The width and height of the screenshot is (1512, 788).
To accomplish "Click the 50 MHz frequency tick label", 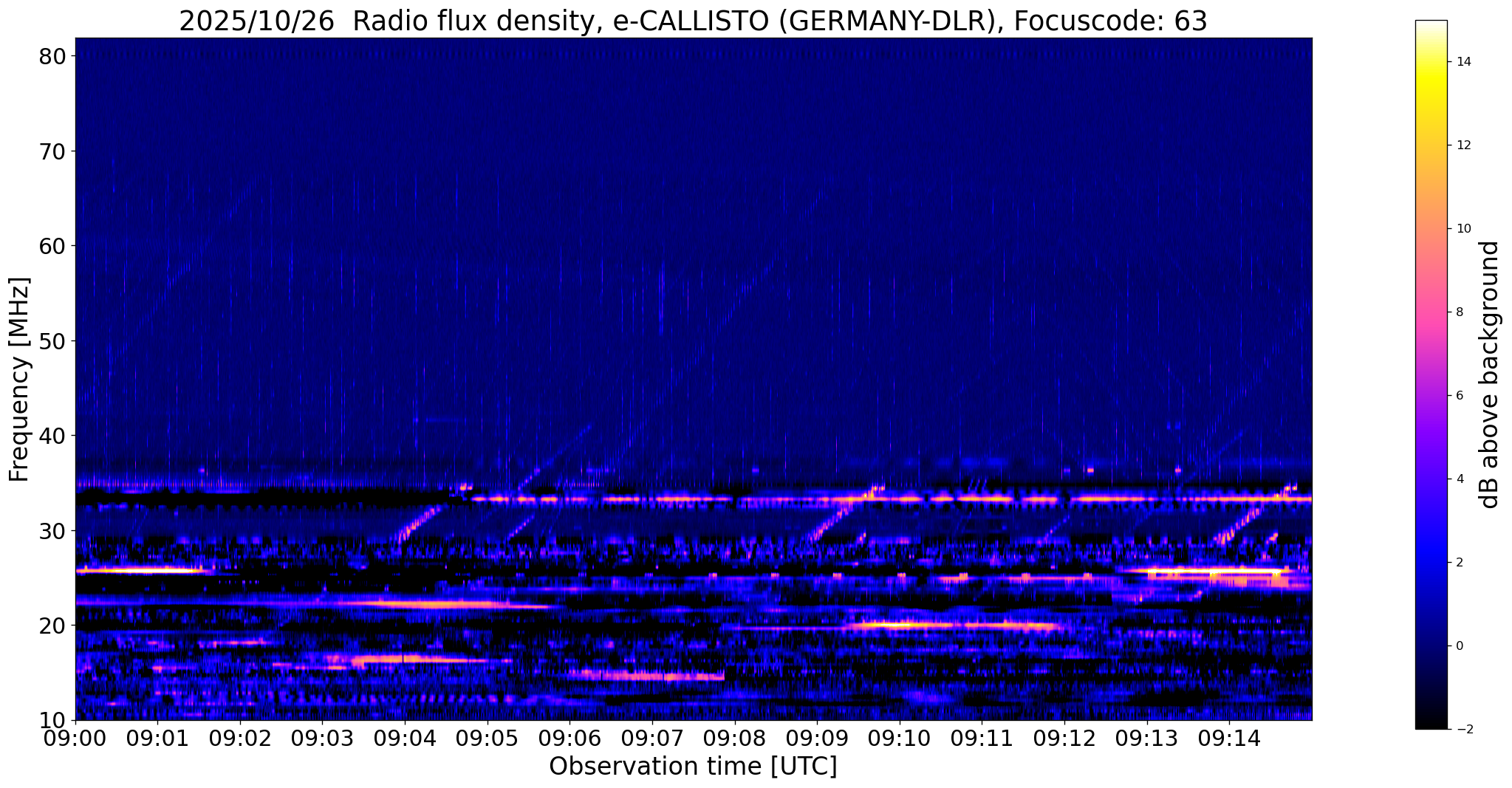I will tap(52, 341).
